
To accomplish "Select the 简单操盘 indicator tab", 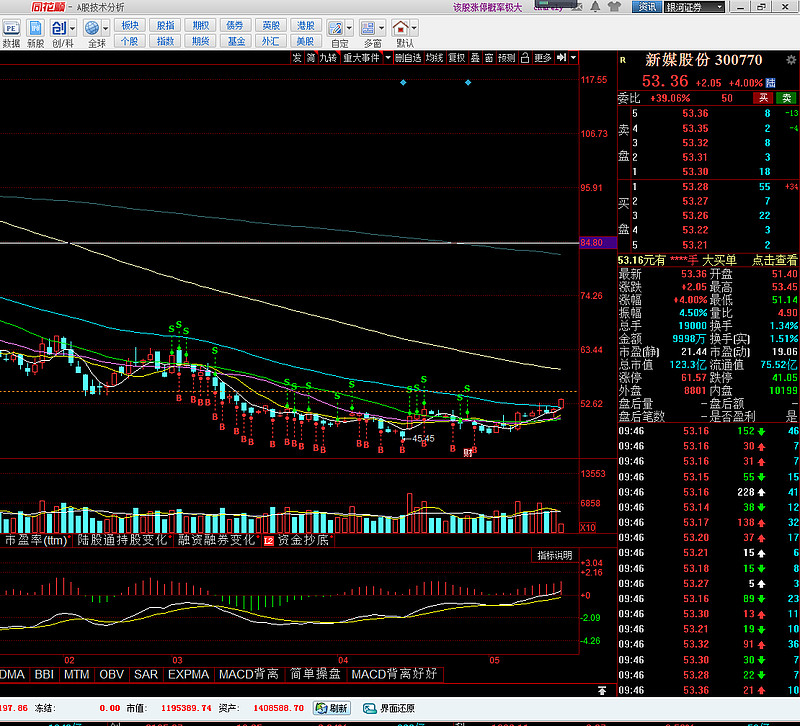I will coord(315,674).
